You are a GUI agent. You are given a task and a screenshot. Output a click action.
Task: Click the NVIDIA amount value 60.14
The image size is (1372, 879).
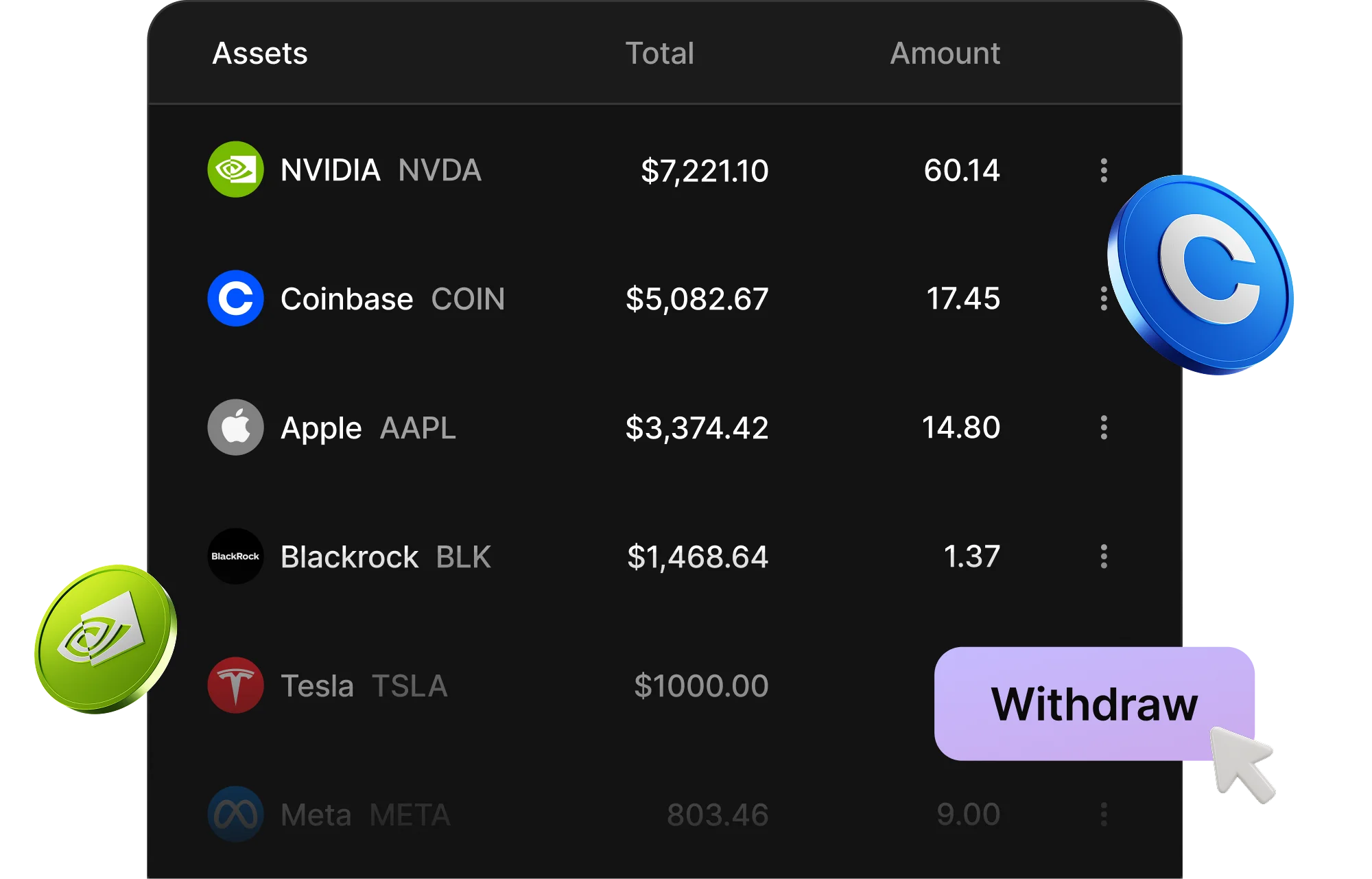962,170
